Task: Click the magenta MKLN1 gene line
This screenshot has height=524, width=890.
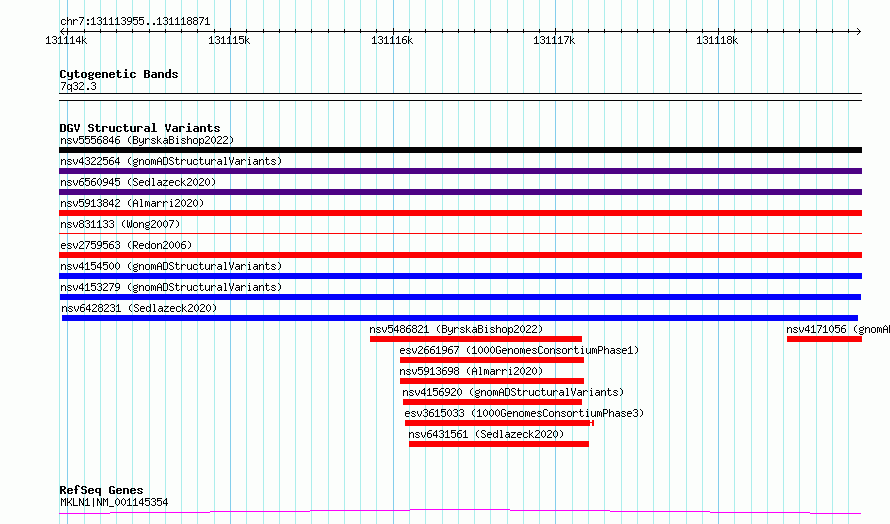Action: click(x=460, y=512)
